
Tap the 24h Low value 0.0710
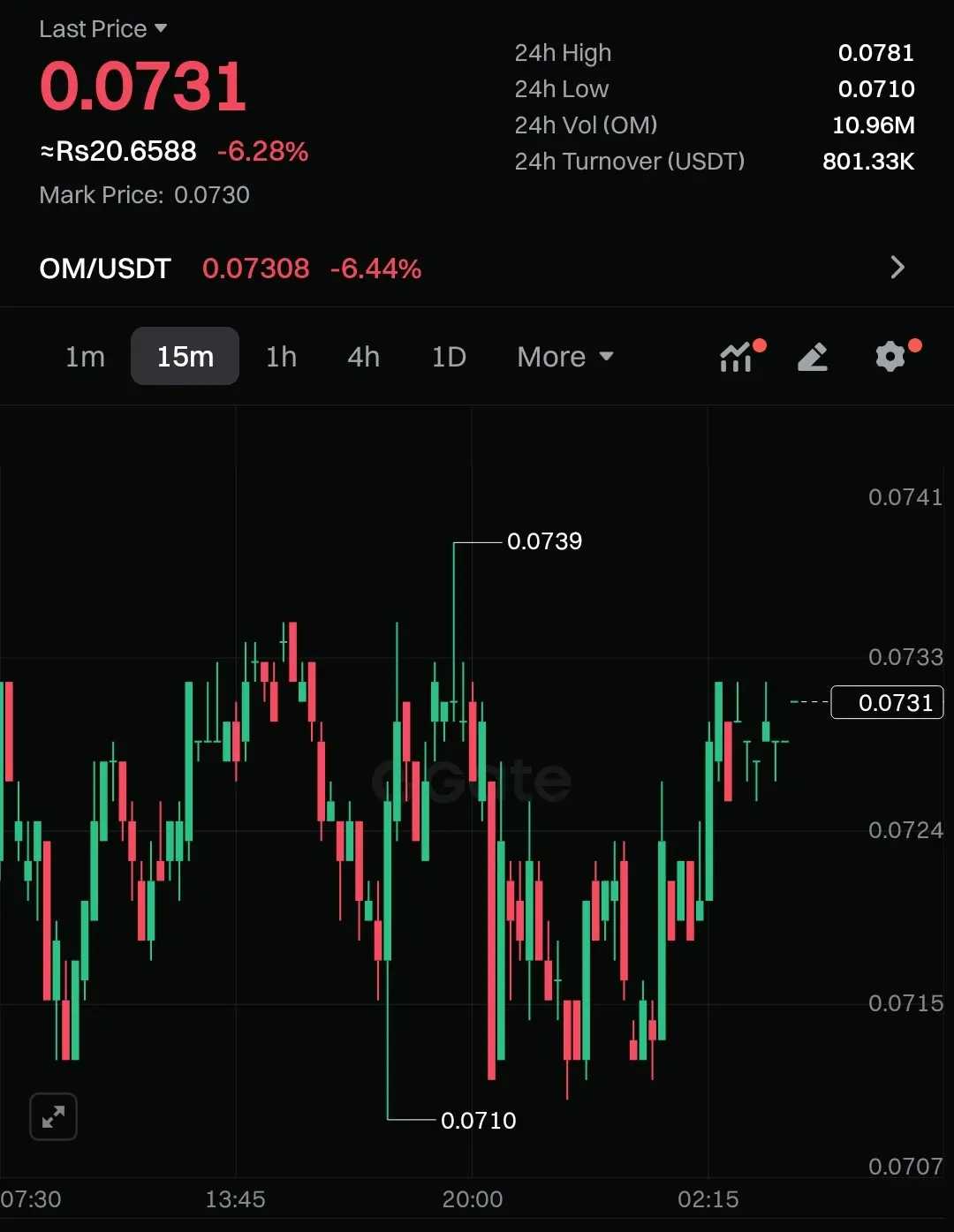point(876,89)
